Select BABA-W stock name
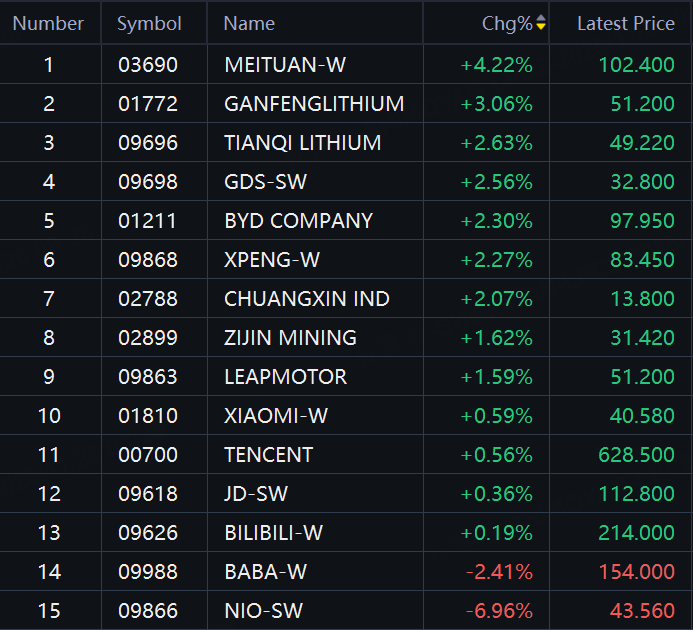Image resolution: width=693 pixels, height=630 pixels. pyautogui.click(x=266, y=572)
